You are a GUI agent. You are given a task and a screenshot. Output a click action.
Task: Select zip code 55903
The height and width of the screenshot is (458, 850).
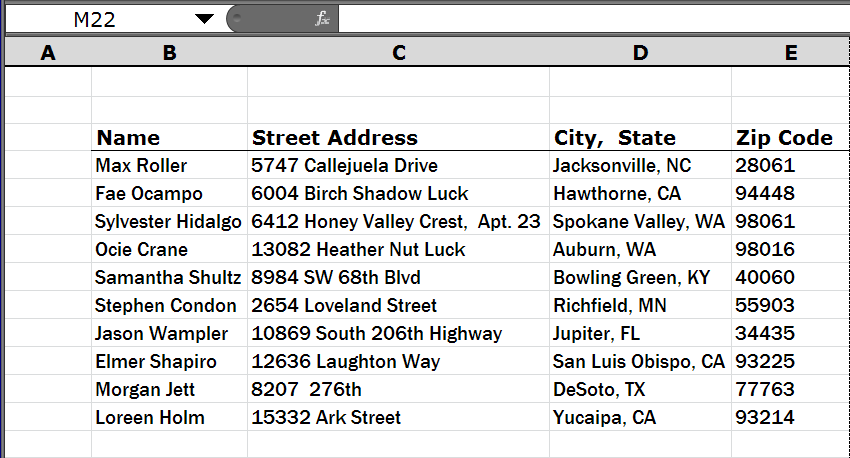790,305
